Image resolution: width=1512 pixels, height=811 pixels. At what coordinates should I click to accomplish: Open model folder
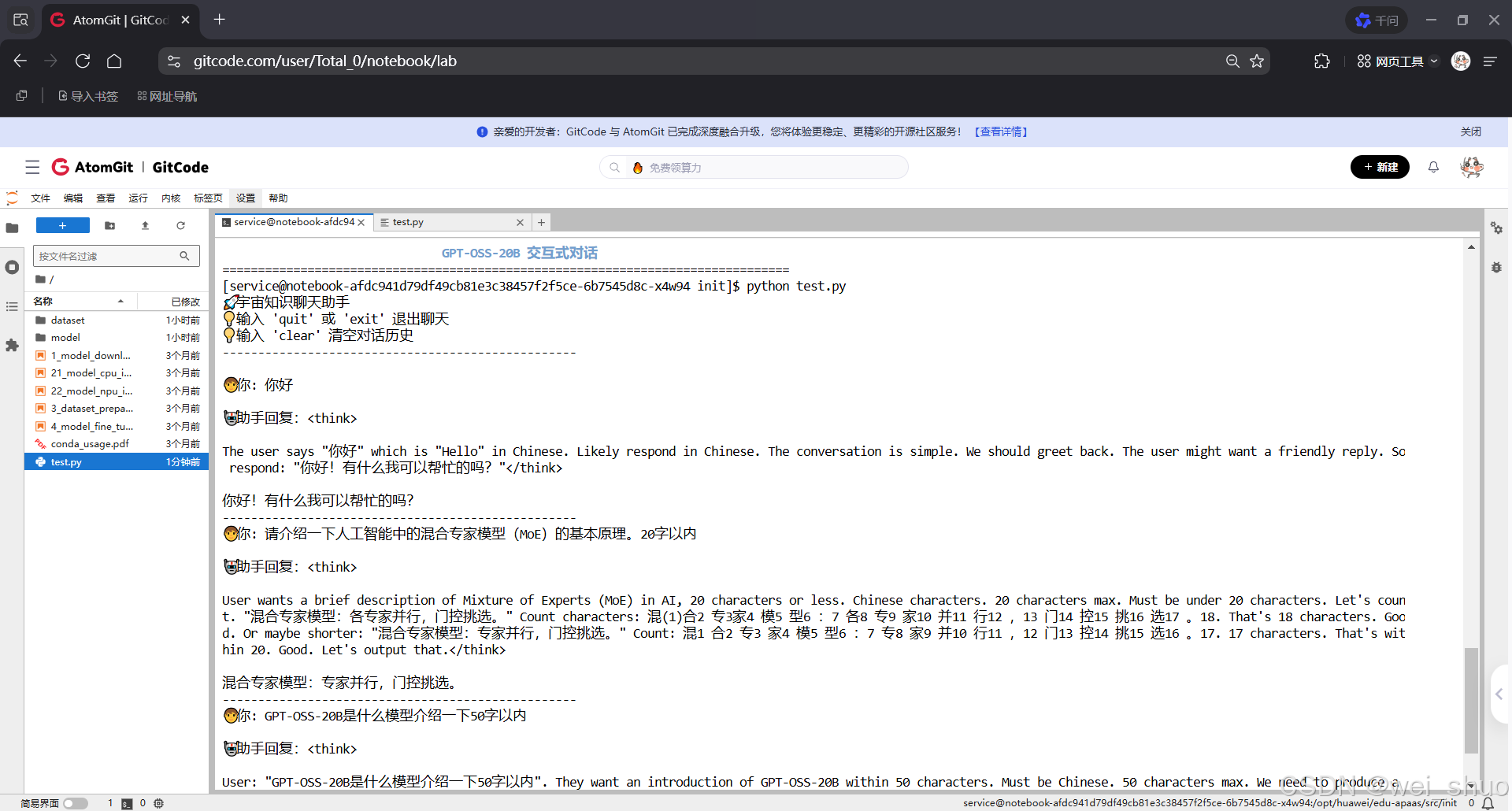[x=117, y=338]
